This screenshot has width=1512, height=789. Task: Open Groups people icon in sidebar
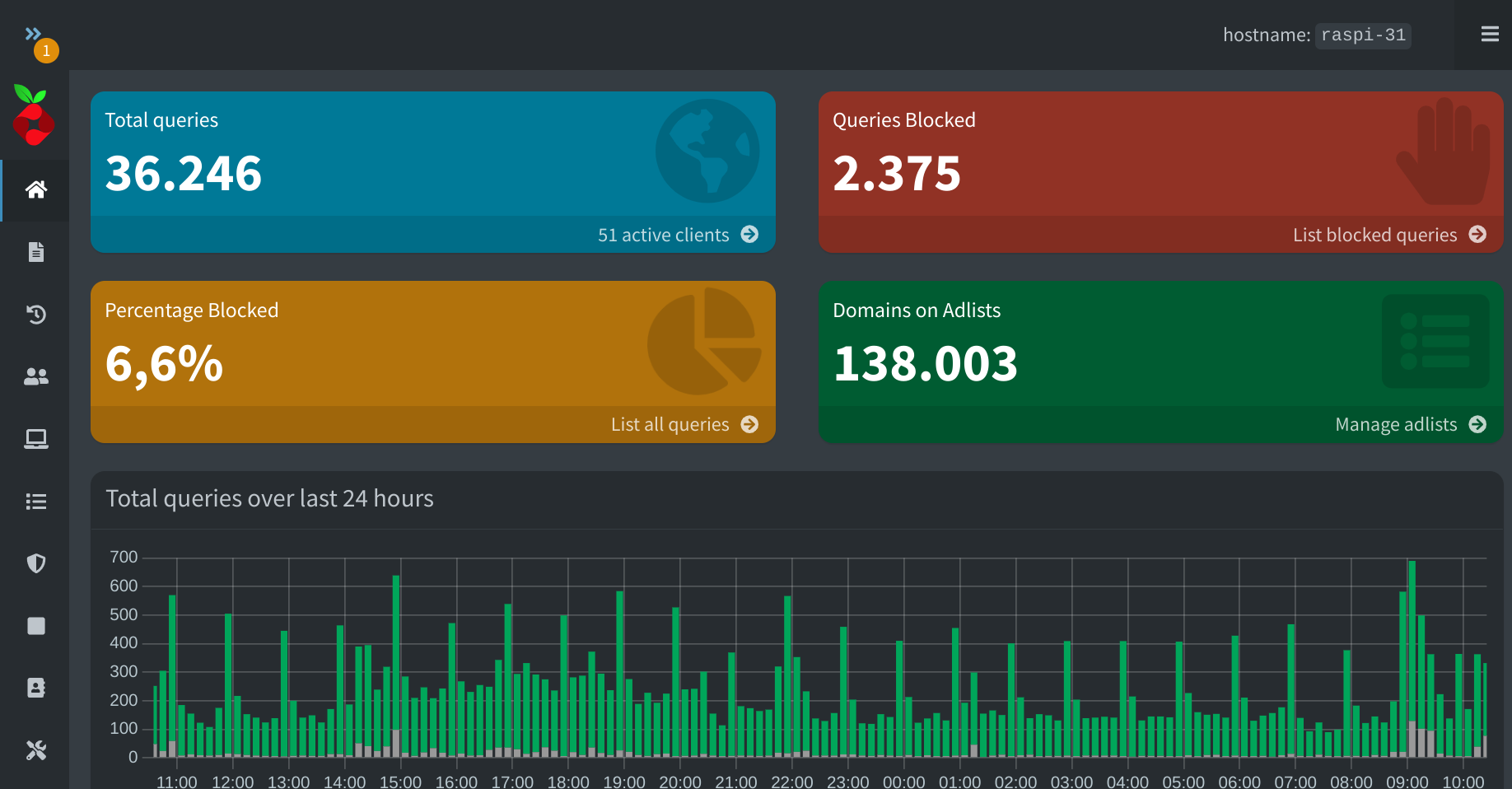pyautogui.click(x=35, y=376)
